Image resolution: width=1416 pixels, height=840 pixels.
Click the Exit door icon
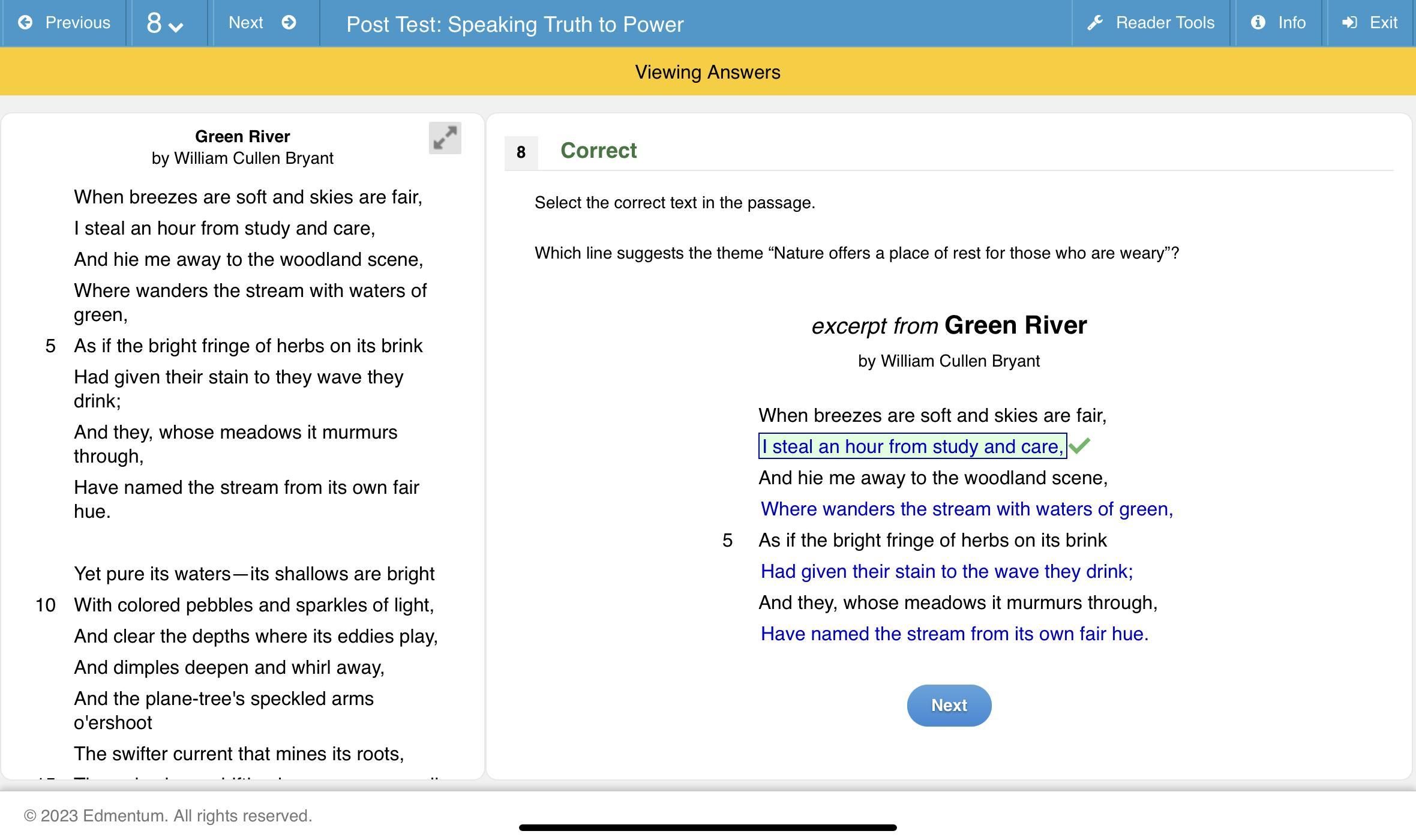(x=1349, y=23)
